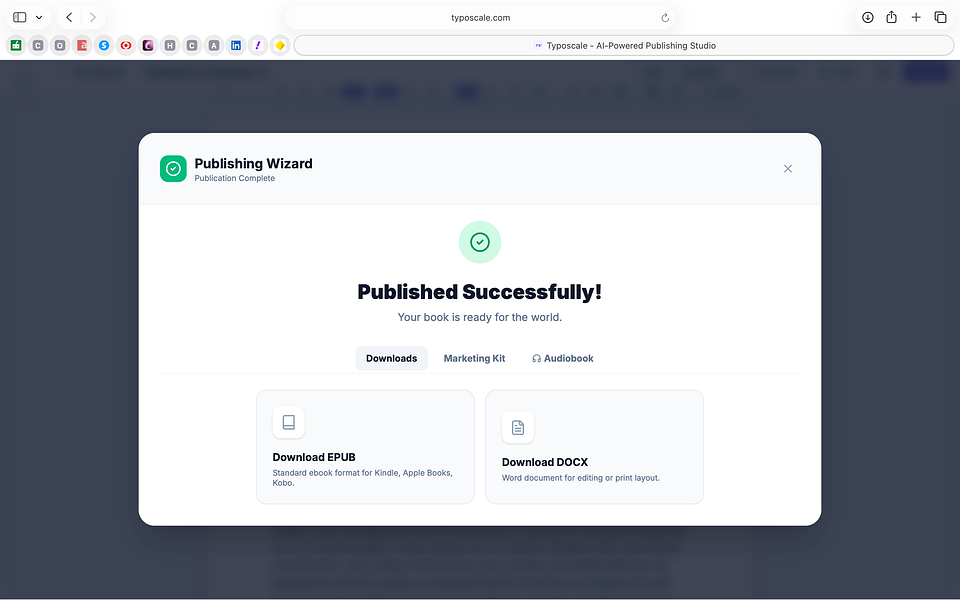Viewport: 960px width, 600px height.
Task: Click the typoscale.com address bar
Action: [x=480, y=18]
